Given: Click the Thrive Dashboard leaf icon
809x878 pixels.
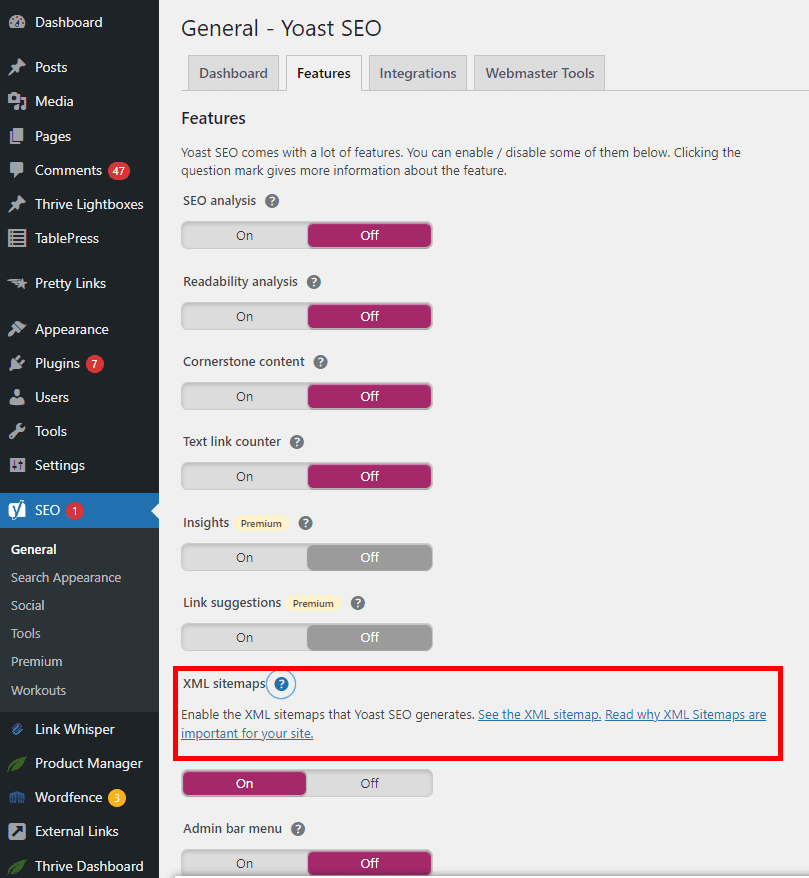Looking at the screenshot, I should tap(17, 866).
